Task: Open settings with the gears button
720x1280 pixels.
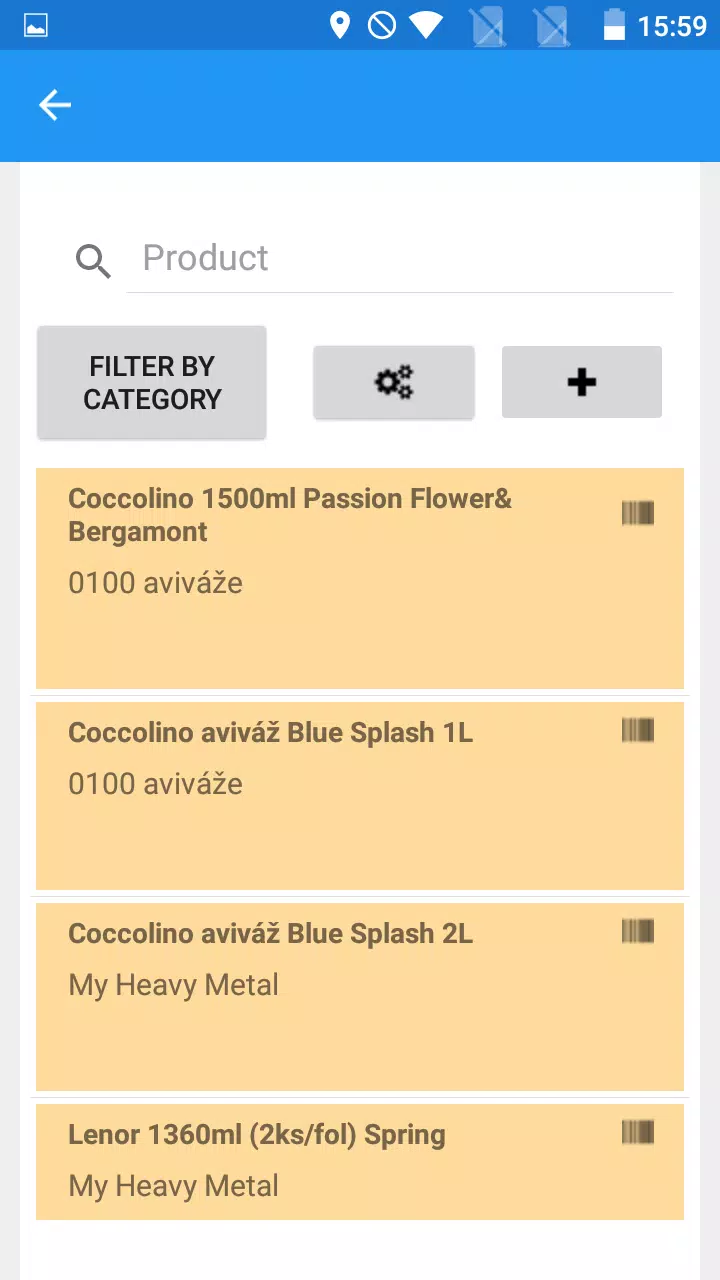Action: (x=394, y=382)
